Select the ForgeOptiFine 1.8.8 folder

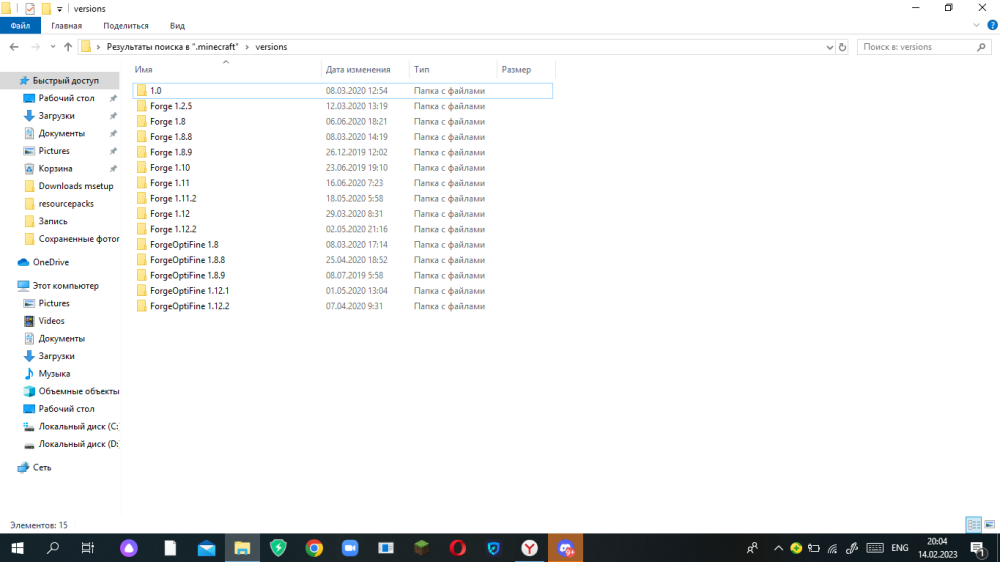(x=342, y=260)
